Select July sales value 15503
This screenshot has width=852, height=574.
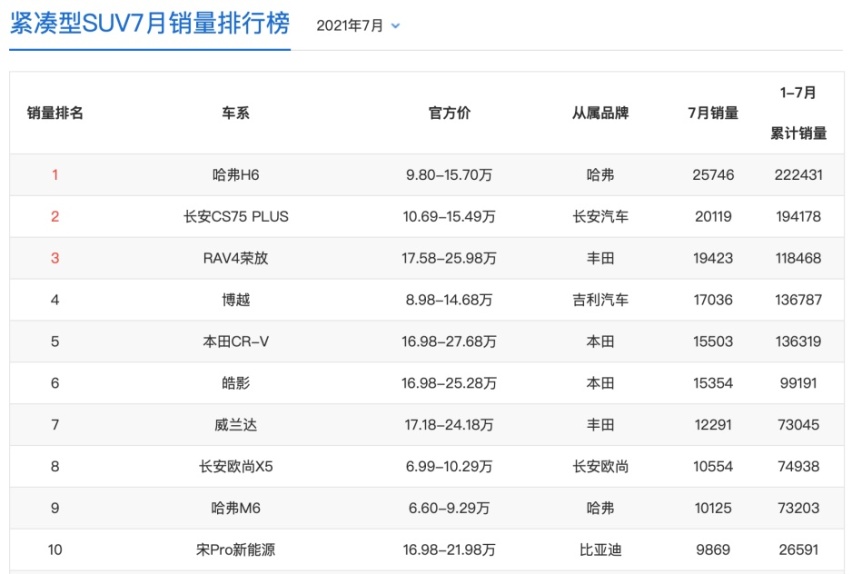point(713,341)
